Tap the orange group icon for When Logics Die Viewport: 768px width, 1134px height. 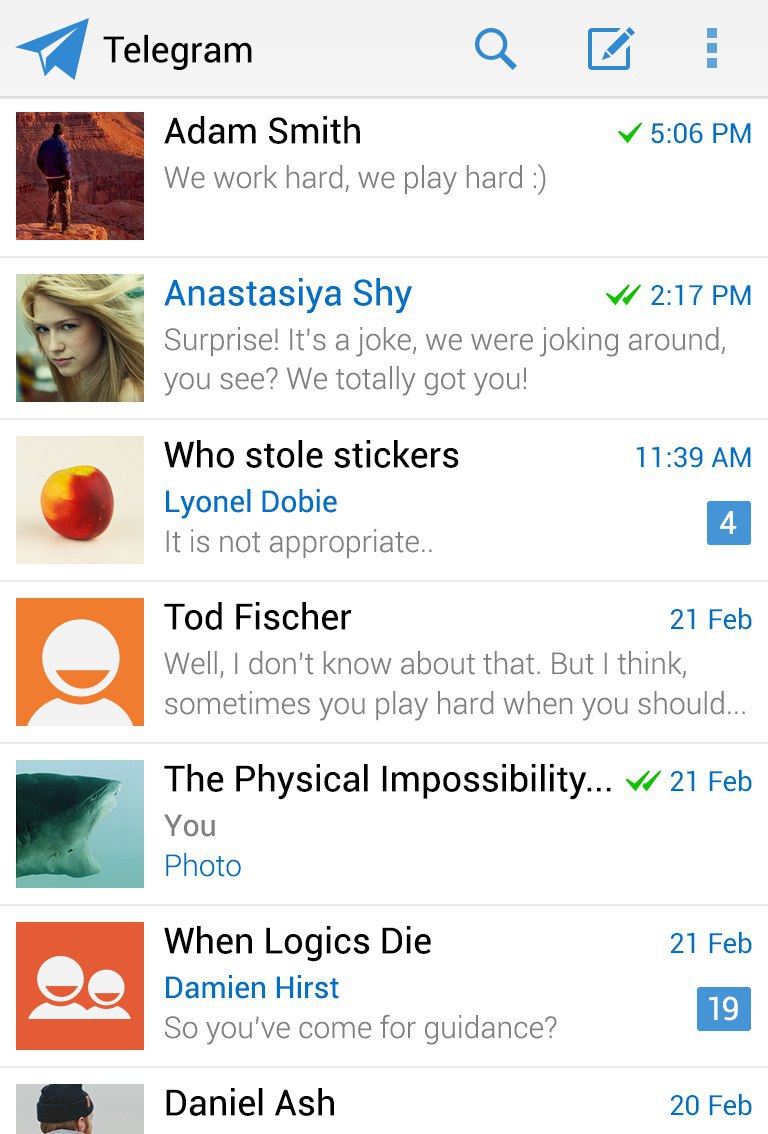click(80, 986)
